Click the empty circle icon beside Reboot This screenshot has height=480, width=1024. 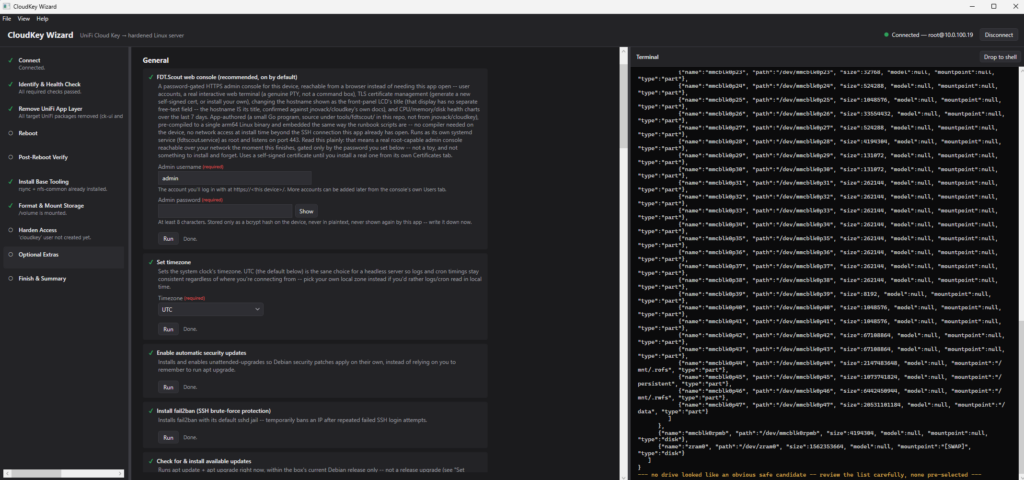(10, 133)
